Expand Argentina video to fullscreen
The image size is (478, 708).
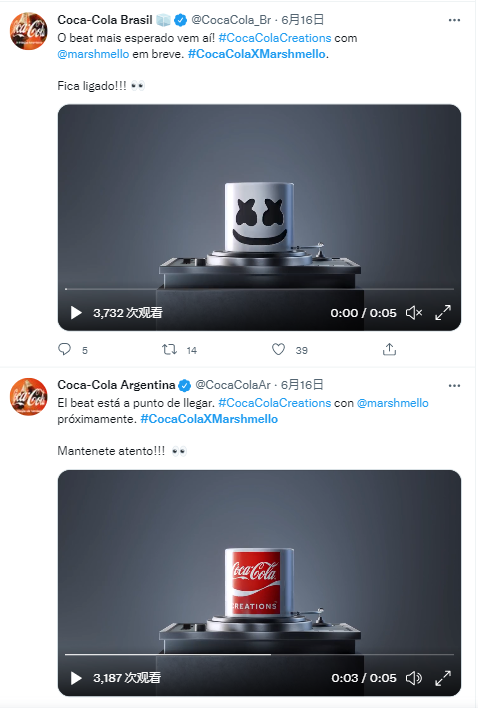(443, 678)
